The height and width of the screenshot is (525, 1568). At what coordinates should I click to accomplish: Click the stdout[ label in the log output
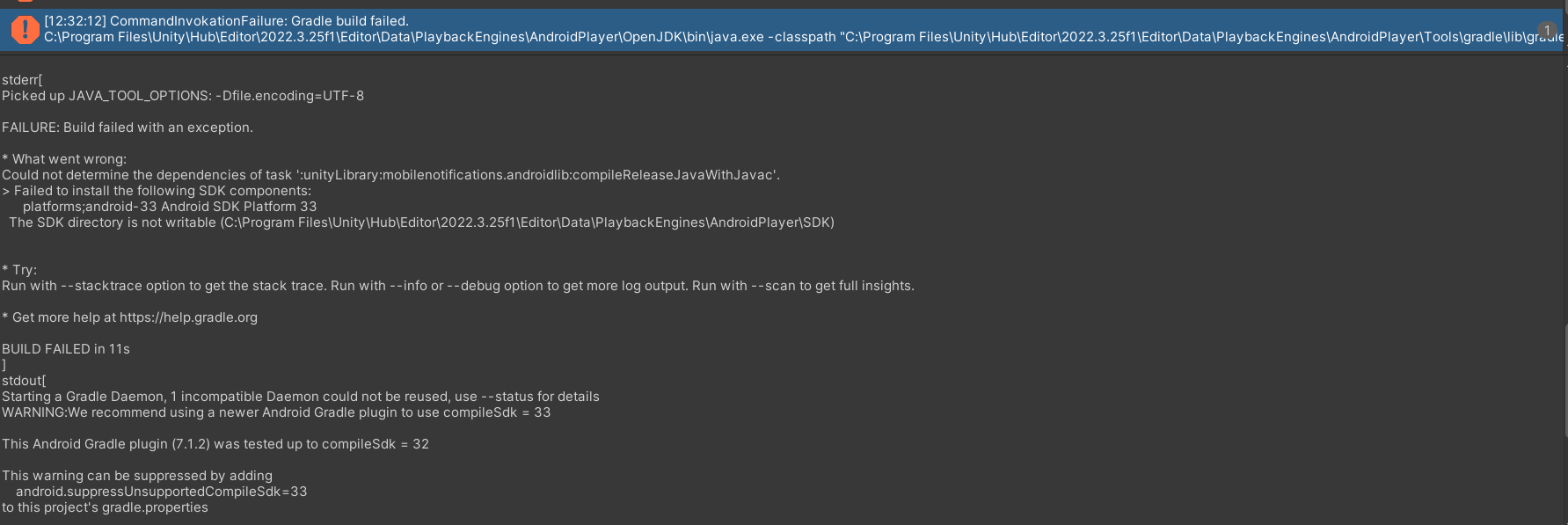click(20, 380)
